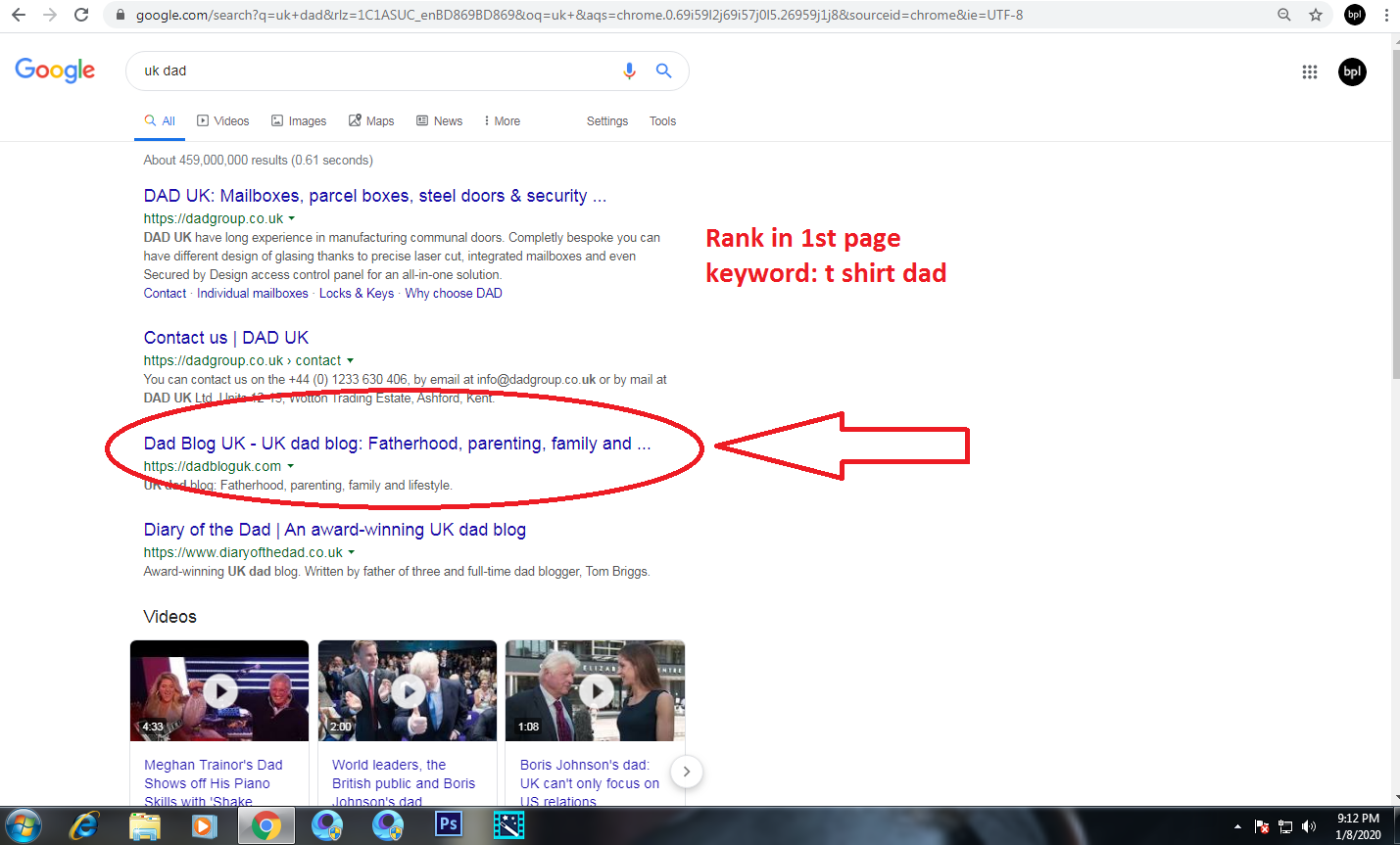1400x845 pixels.
Task: Play the Meghan Trainor's Dad video
Action: (218, 690)
